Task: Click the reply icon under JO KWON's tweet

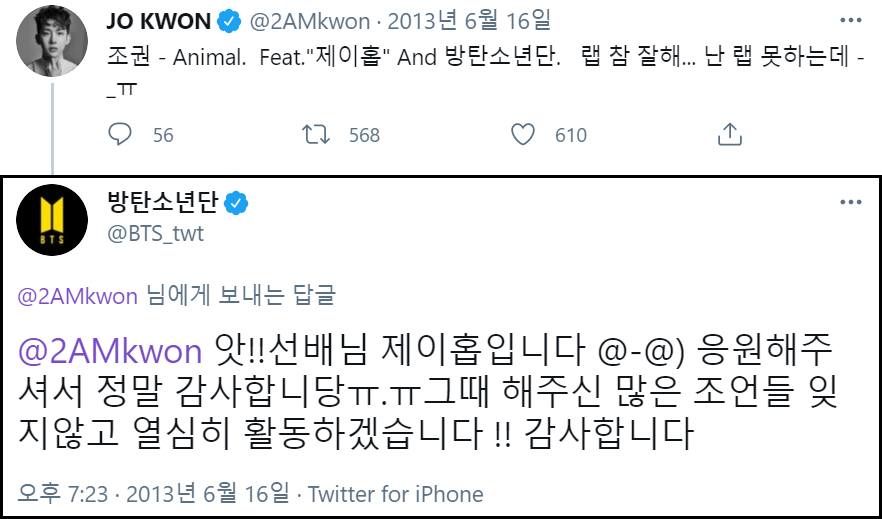Action: (119, 135)
